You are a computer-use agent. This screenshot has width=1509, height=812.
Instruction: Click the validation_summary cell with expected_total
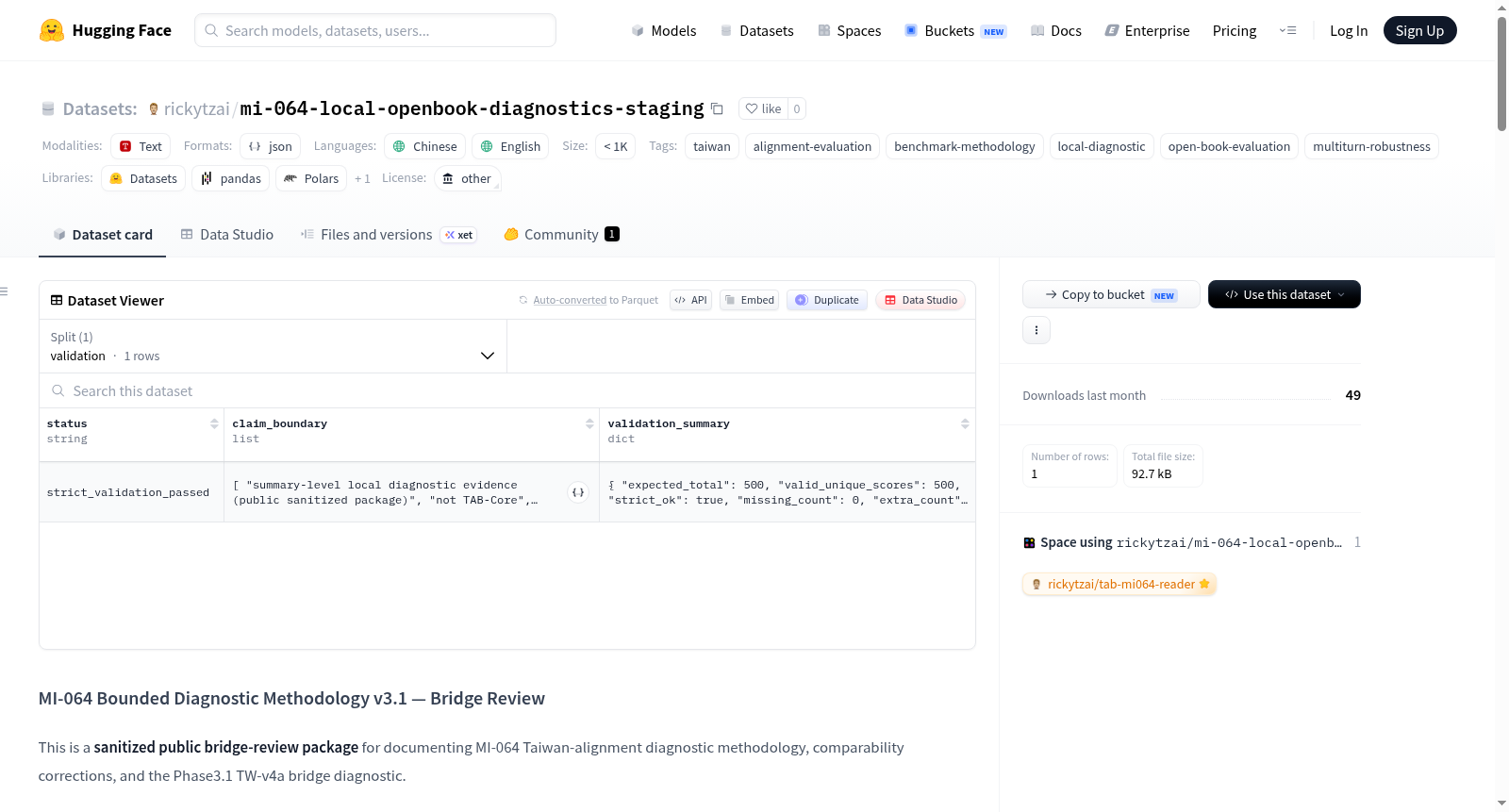(x=788, y=492)
